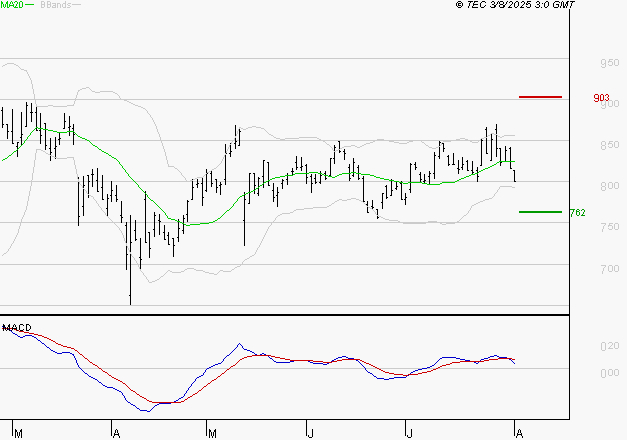627x440 pixels.
Task: Click the red 903 resistance value
Action: [601, 98]
